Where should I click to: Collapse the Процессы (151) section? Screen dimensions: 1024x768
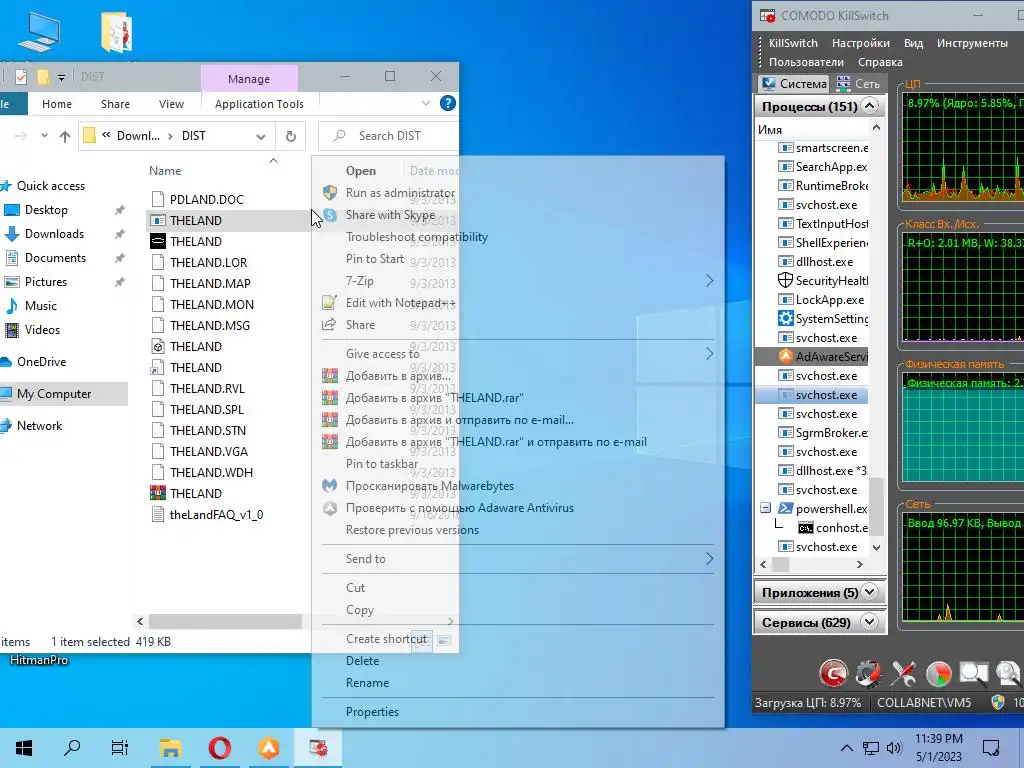point(870,106)
